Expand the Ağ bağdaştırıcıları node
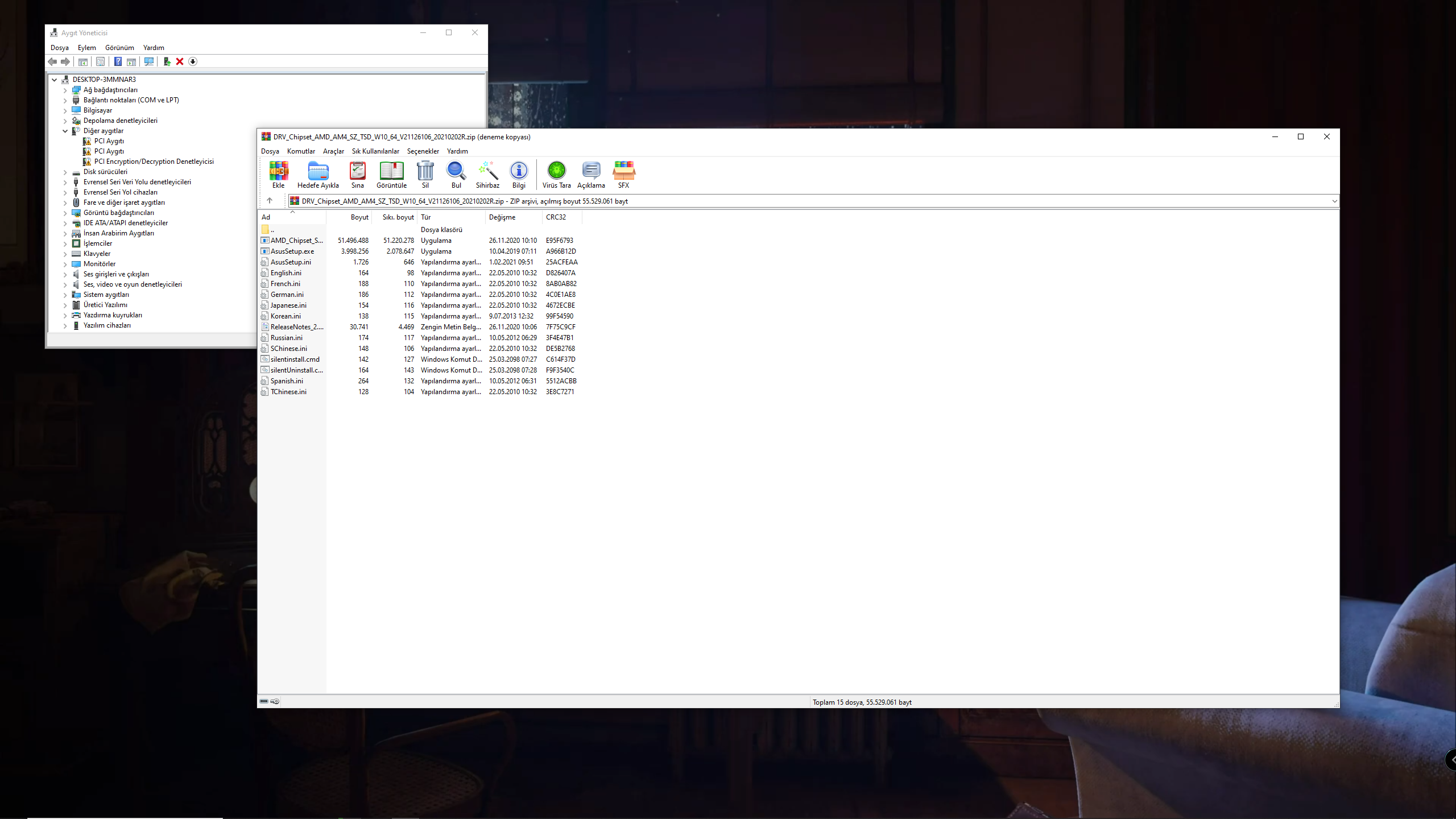This screenshot has height=819, width=1456. (65, 90)
